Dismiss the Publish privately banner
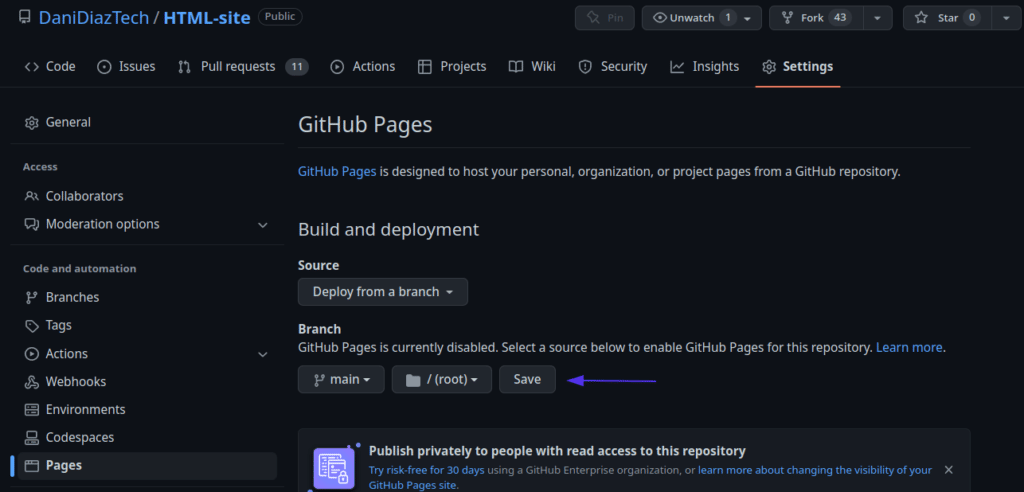Image resolution: width=1024 pixels, height=492 pixels. coord(948,470)
